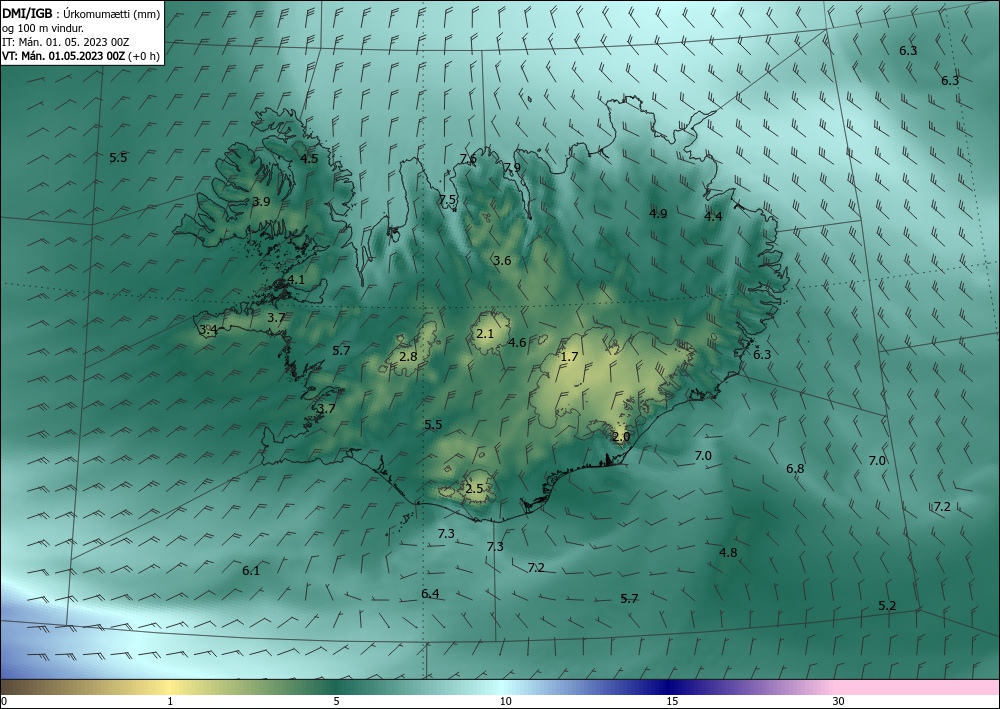Select the 6.4 map value
1000x709 pixels.
coord(430,594)
